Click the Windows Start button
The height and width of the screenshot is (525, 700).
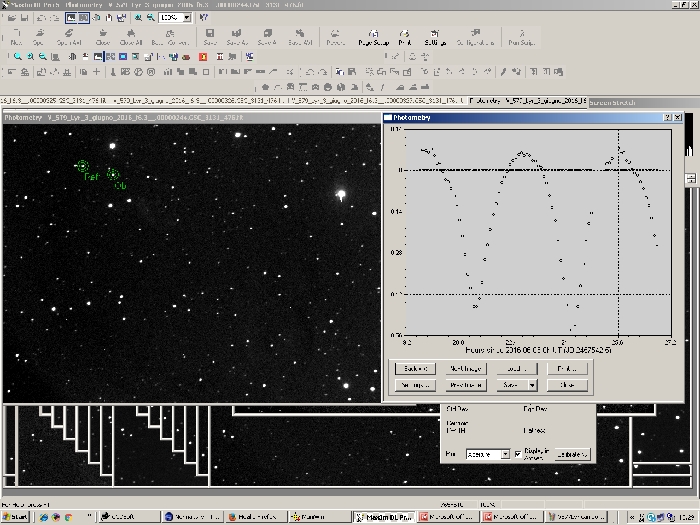coord(16,517)
